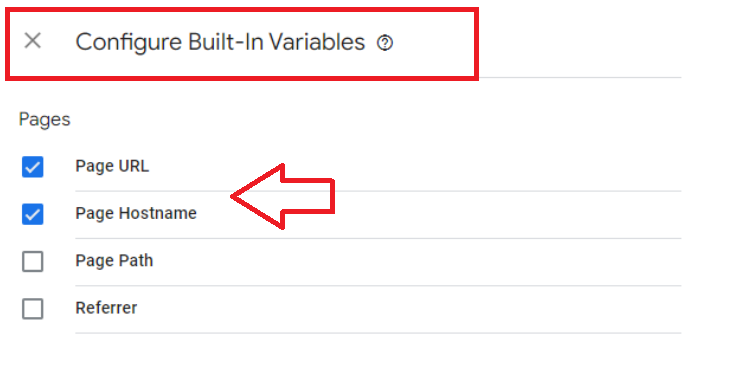Click the white checkmark in Page URL box
The height and width of the screenshot is (370, 733).
(33, 167)
